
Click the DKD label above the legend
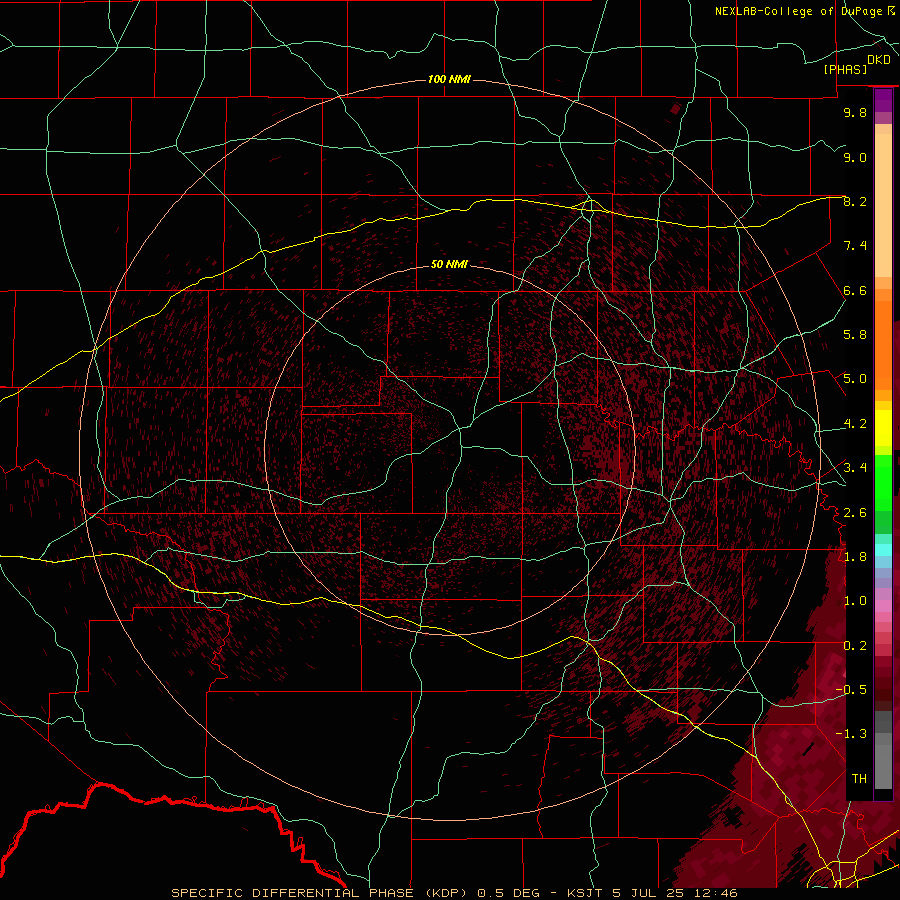878,60
